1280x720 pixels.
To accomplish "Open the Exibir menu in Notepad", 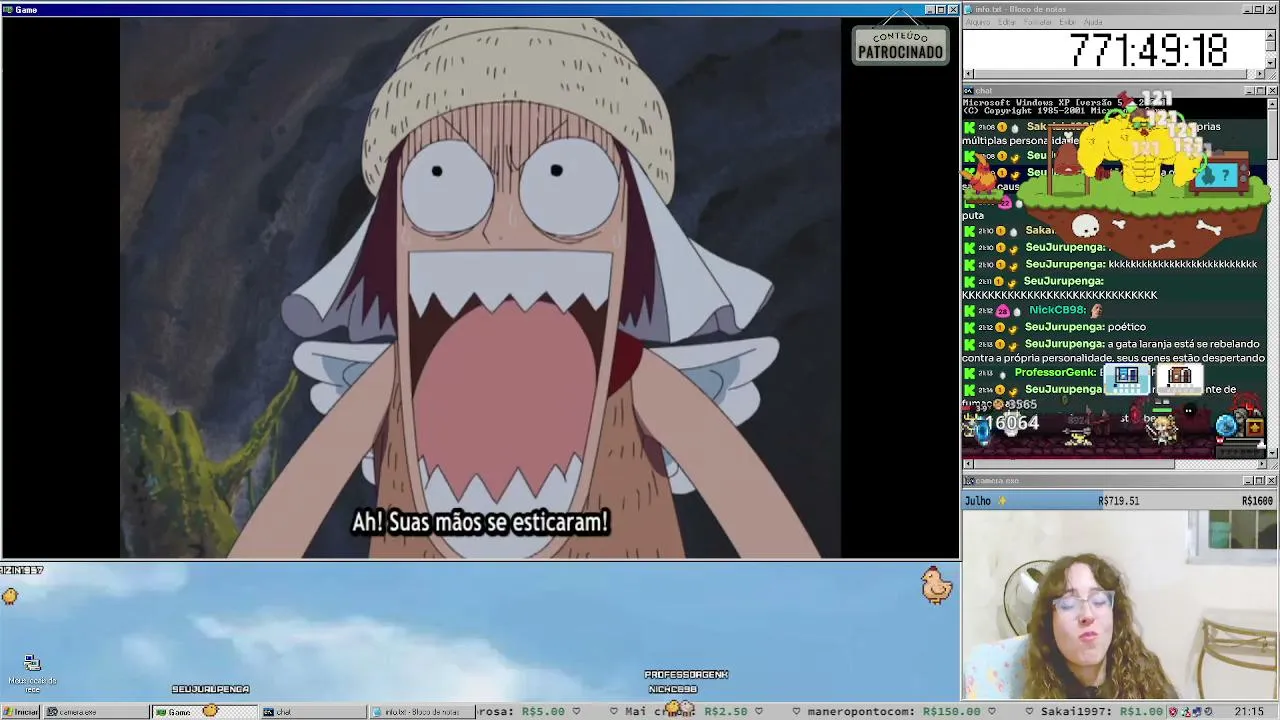I will point(1067,22).
